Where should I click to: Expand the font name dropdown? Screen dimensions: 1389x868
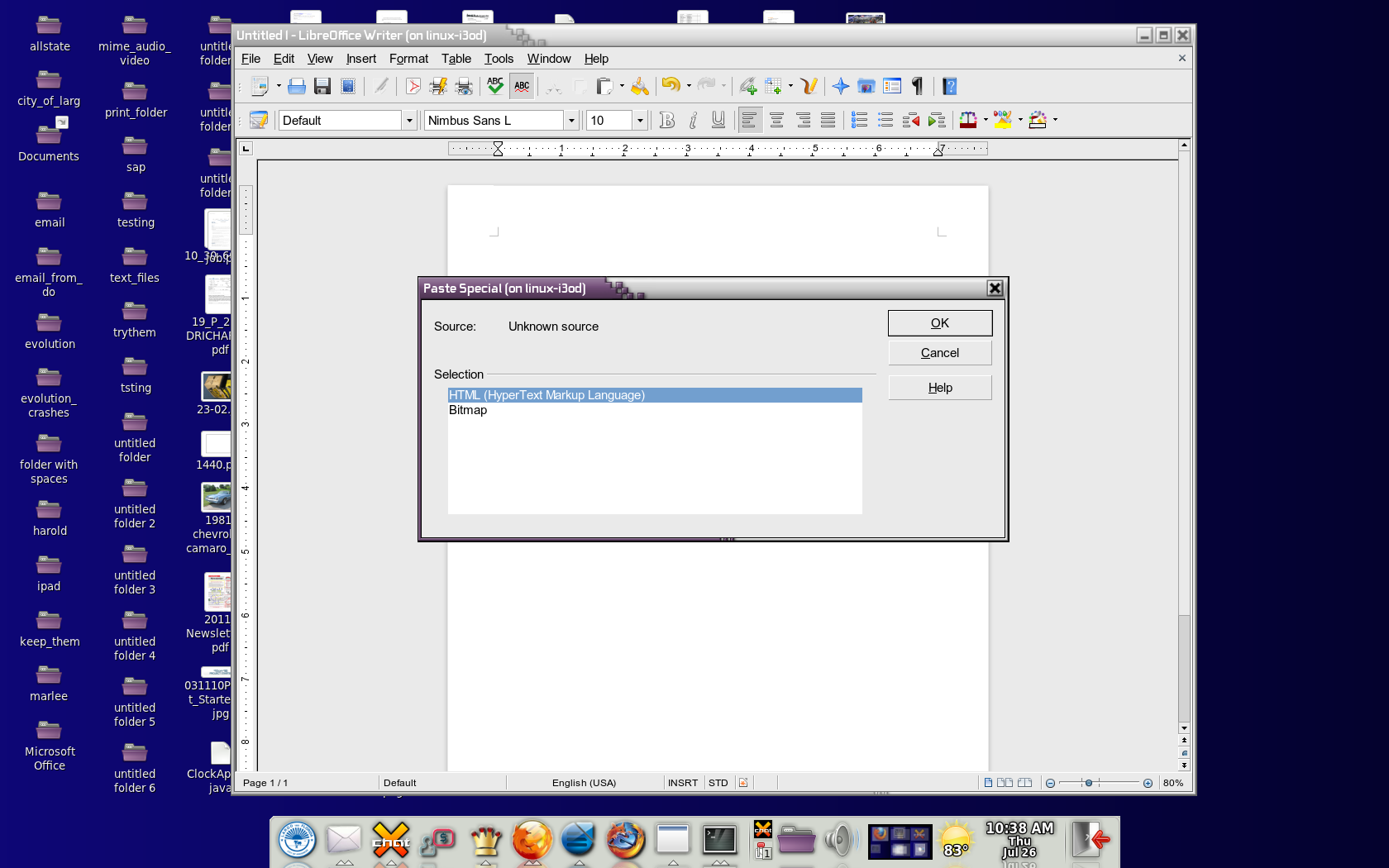[x=570, y=121]
